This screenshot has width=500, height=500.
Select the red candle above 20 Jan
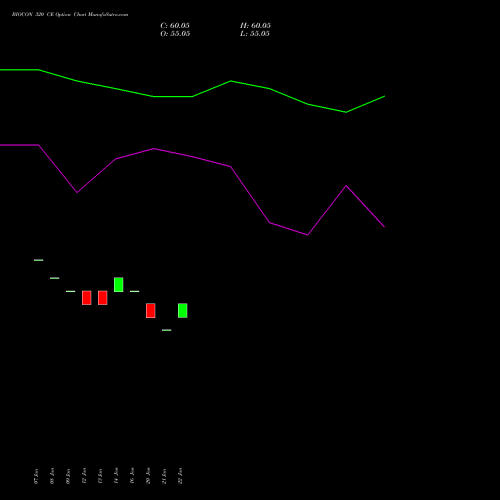tap(151, 311)
